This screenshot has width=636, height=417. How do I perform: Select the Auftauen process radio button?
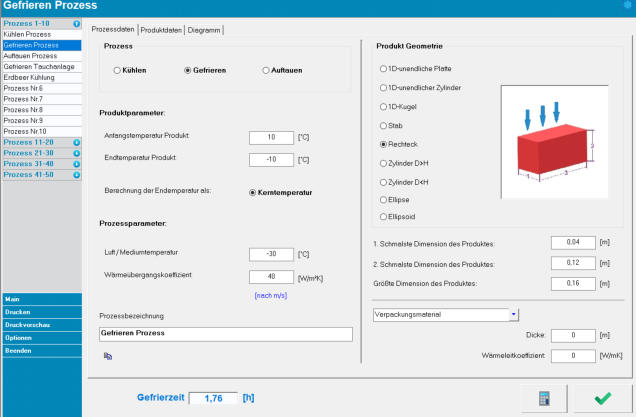[266, 70]
